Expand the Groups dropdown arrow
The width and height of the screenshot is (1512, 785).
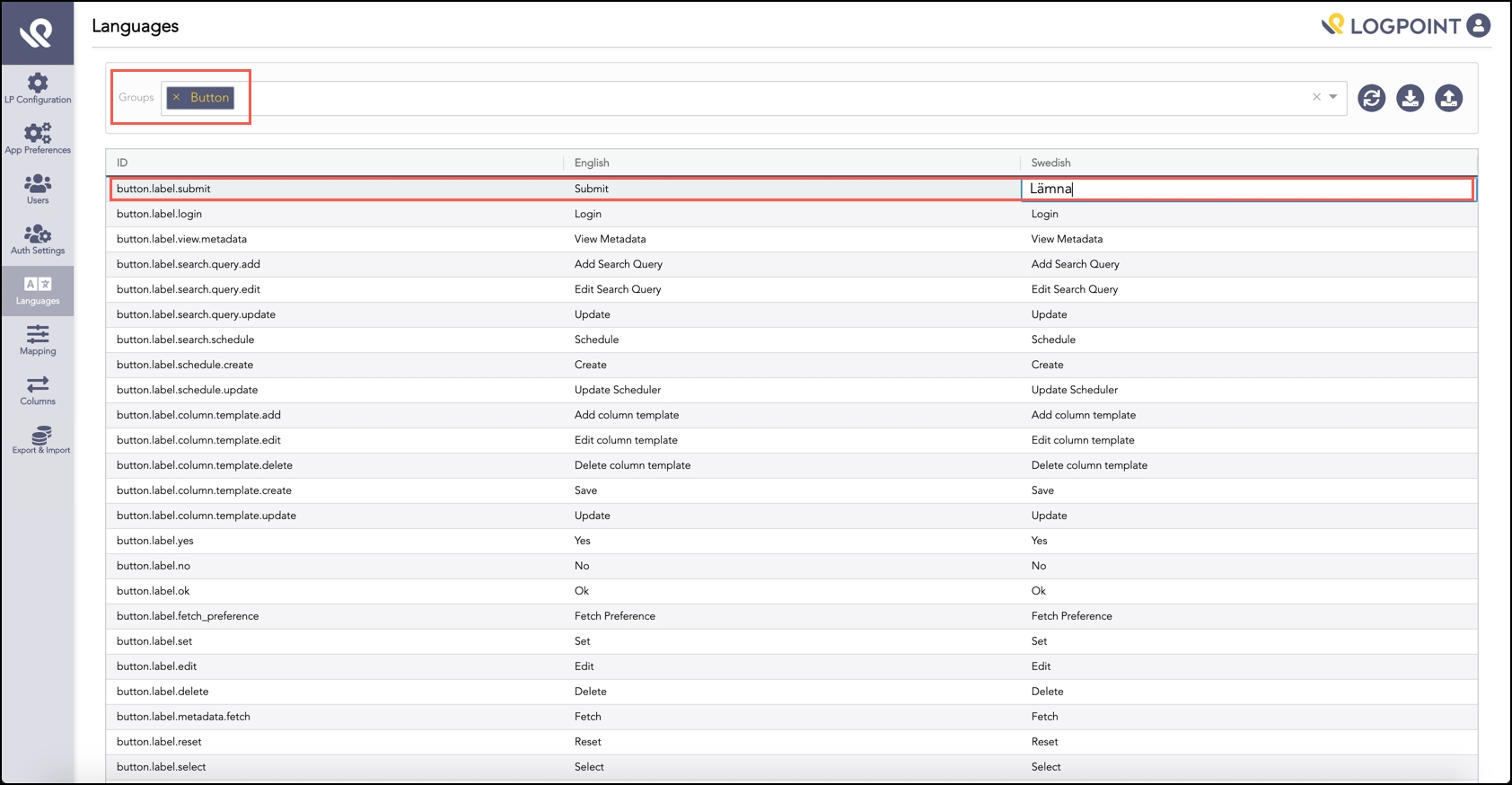coord(1333,97)
